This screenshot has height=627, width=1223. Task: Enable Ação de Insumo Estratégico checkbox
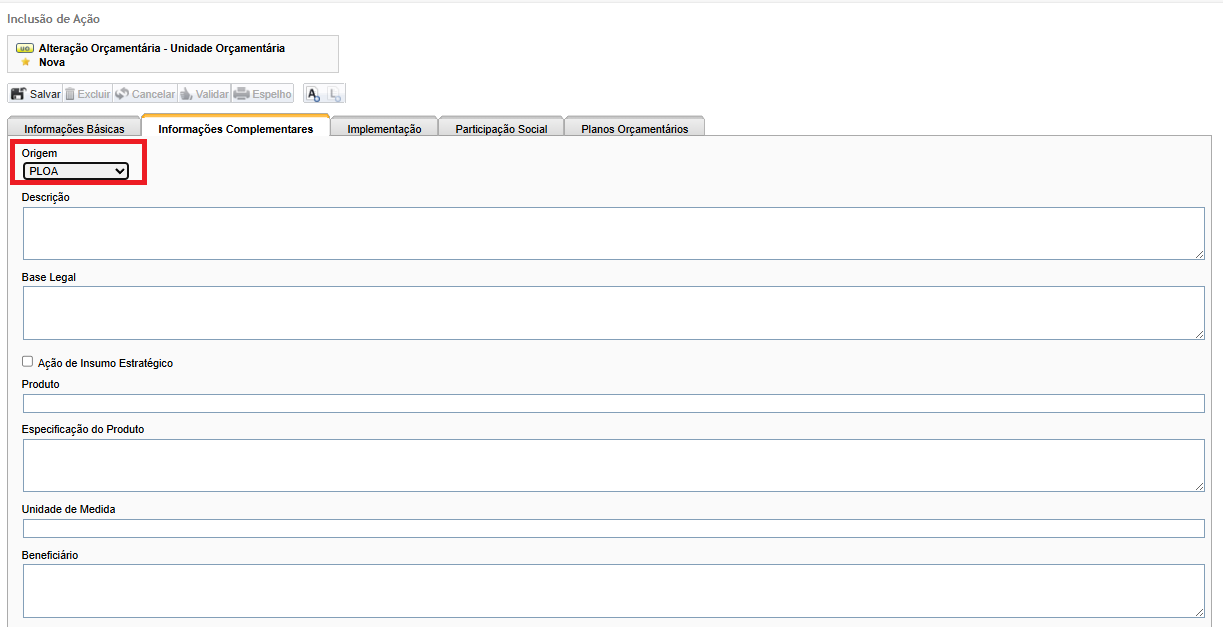pos(28,362)
